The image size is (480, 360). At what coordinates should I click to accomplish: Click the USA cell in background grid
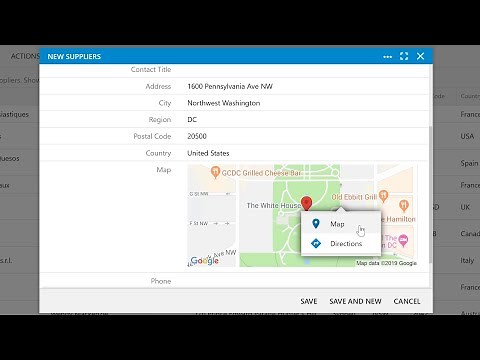467,136
